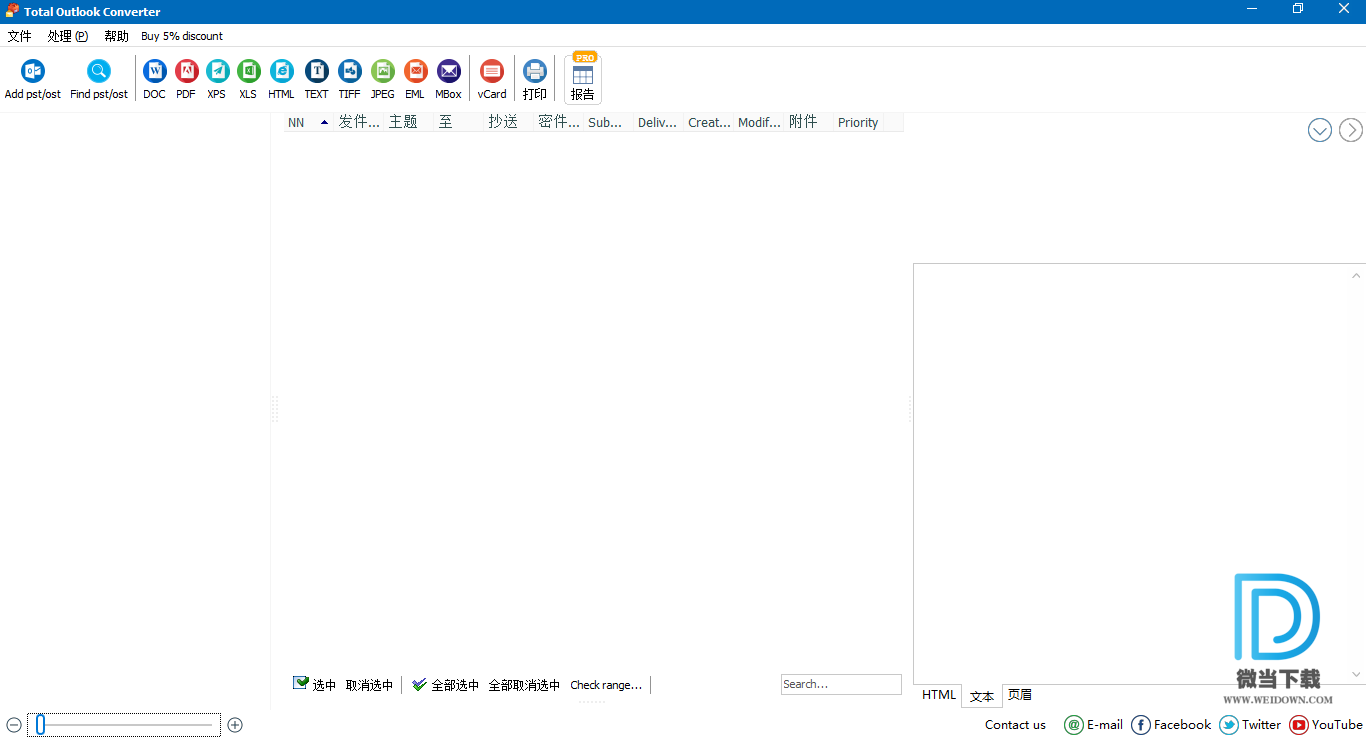Sort by Sub... column header

click(609, 122)
